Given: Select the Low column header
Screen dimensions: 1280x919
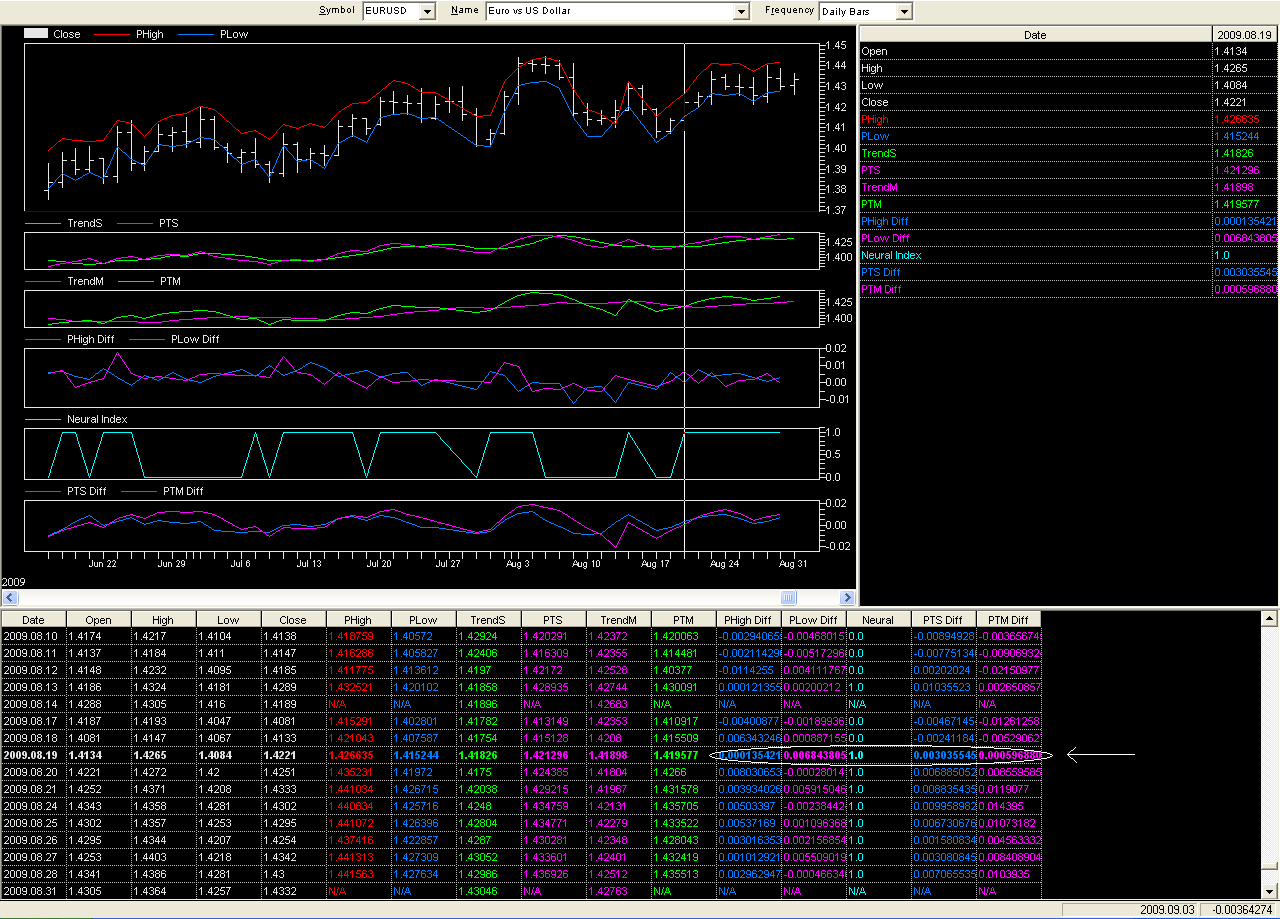Looking at the screenshot, I should point(229,620).
